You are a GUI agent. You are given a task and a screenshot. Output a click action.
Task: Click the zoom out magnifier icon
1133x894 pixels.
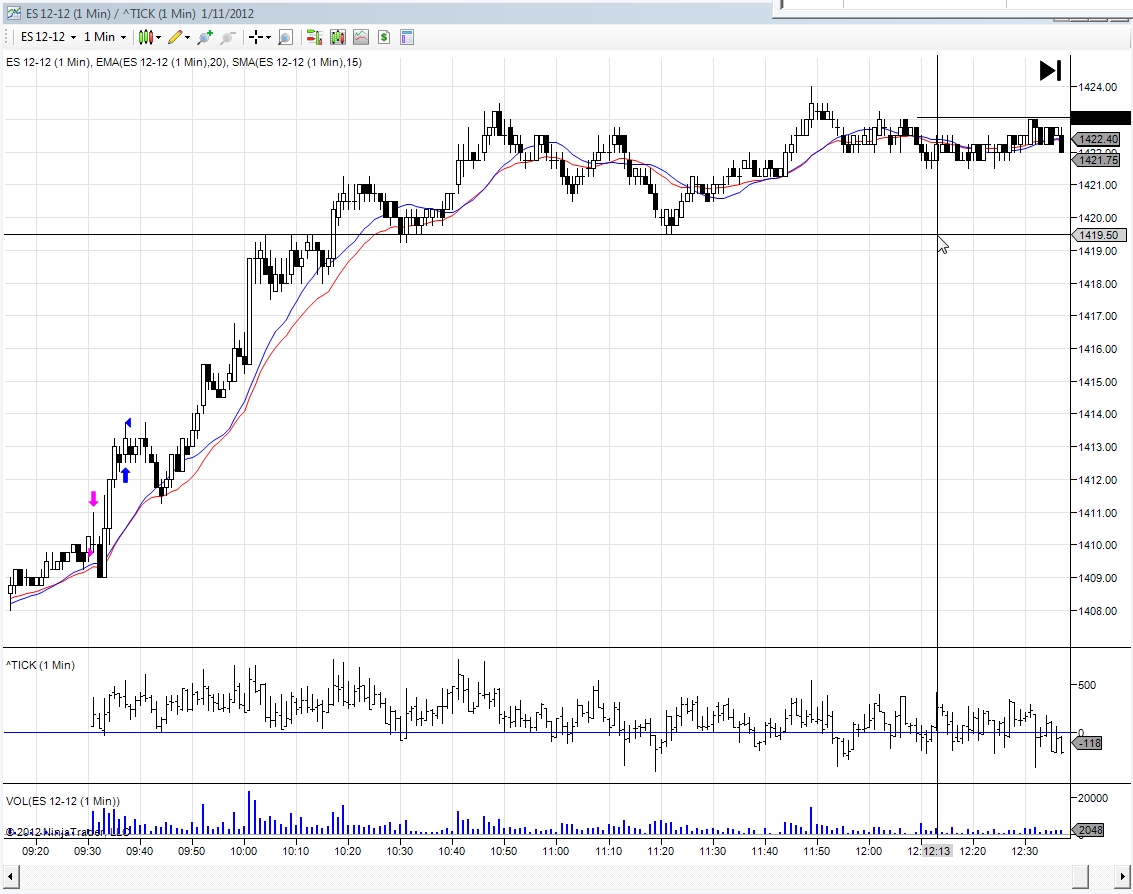click(x=228, y=37)
